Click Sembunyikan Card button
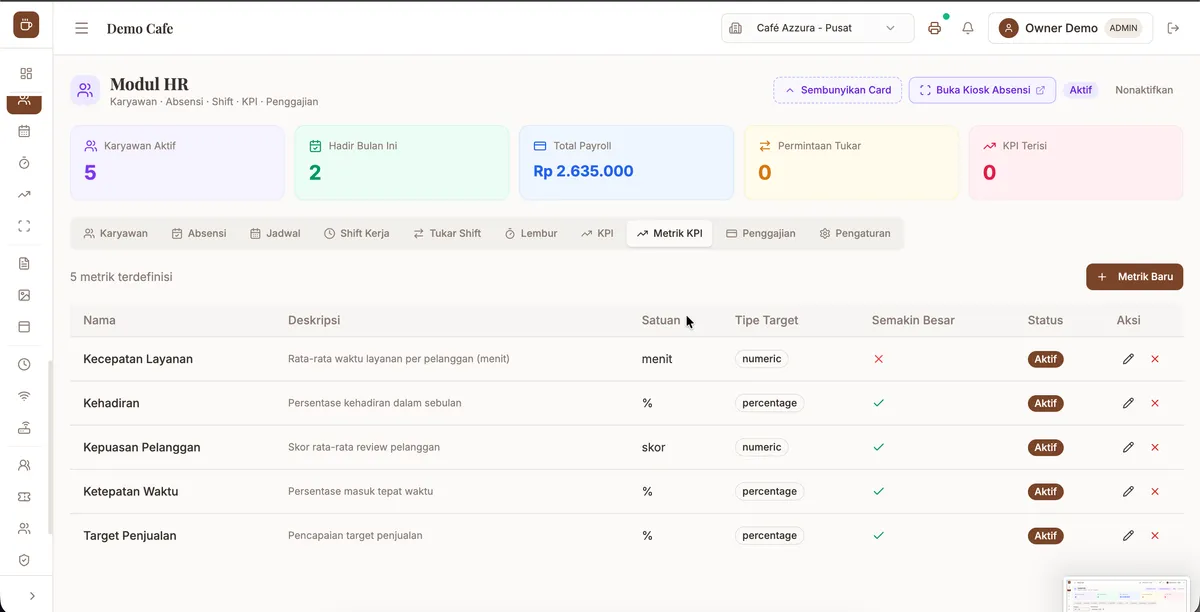This screenshot has width=1200, height=612. click(x=838, y=90)
